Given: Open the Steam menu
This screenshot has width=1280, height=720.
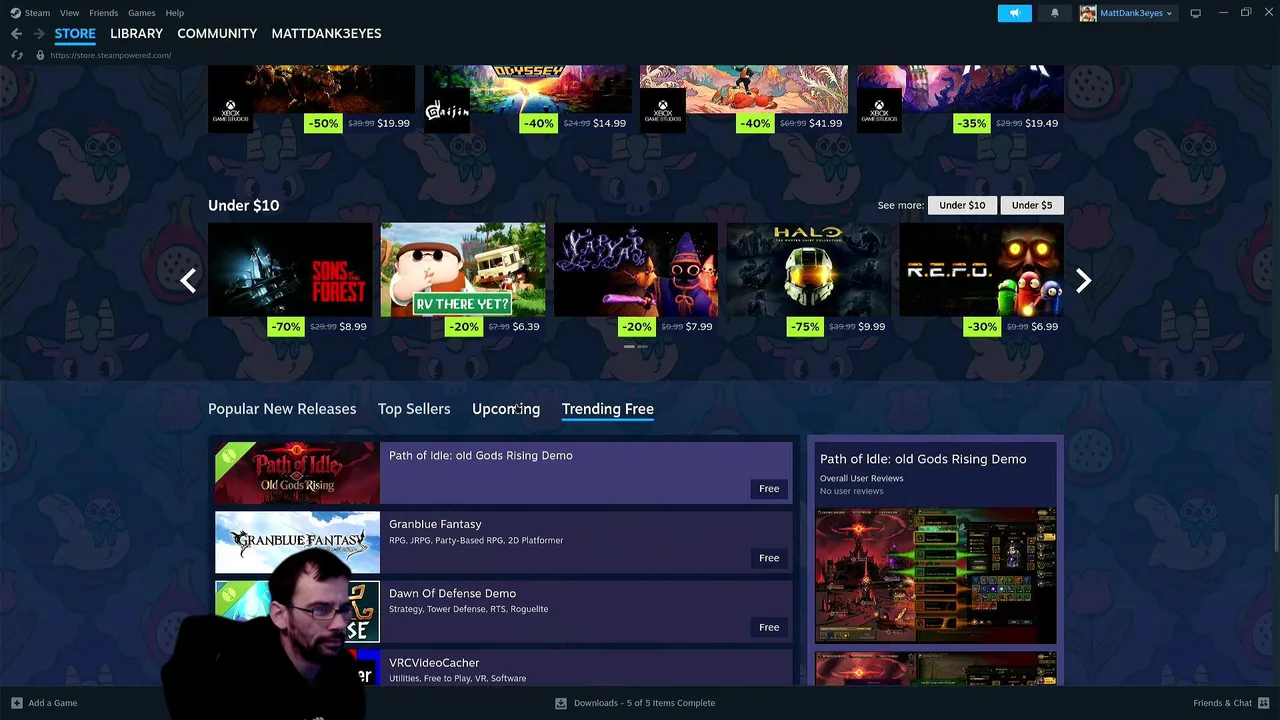Looking at the screenshot, I should pyautogui.click(x=37, y=13).
